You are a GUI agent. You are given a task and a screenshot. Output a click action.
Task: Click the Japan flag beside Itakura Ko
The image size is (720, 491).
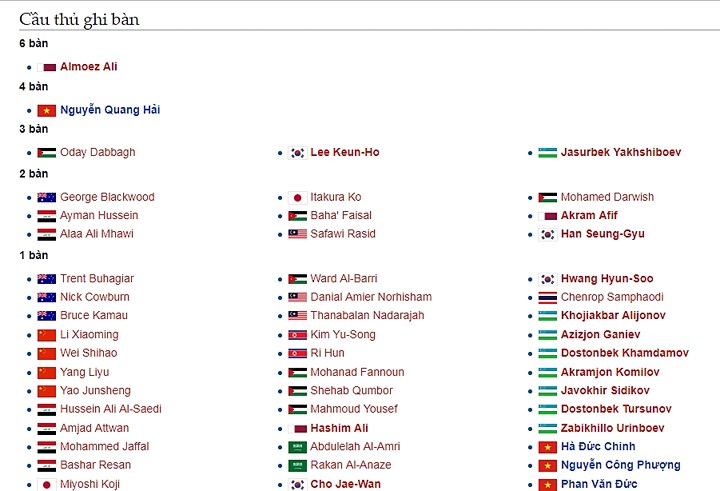297,198
